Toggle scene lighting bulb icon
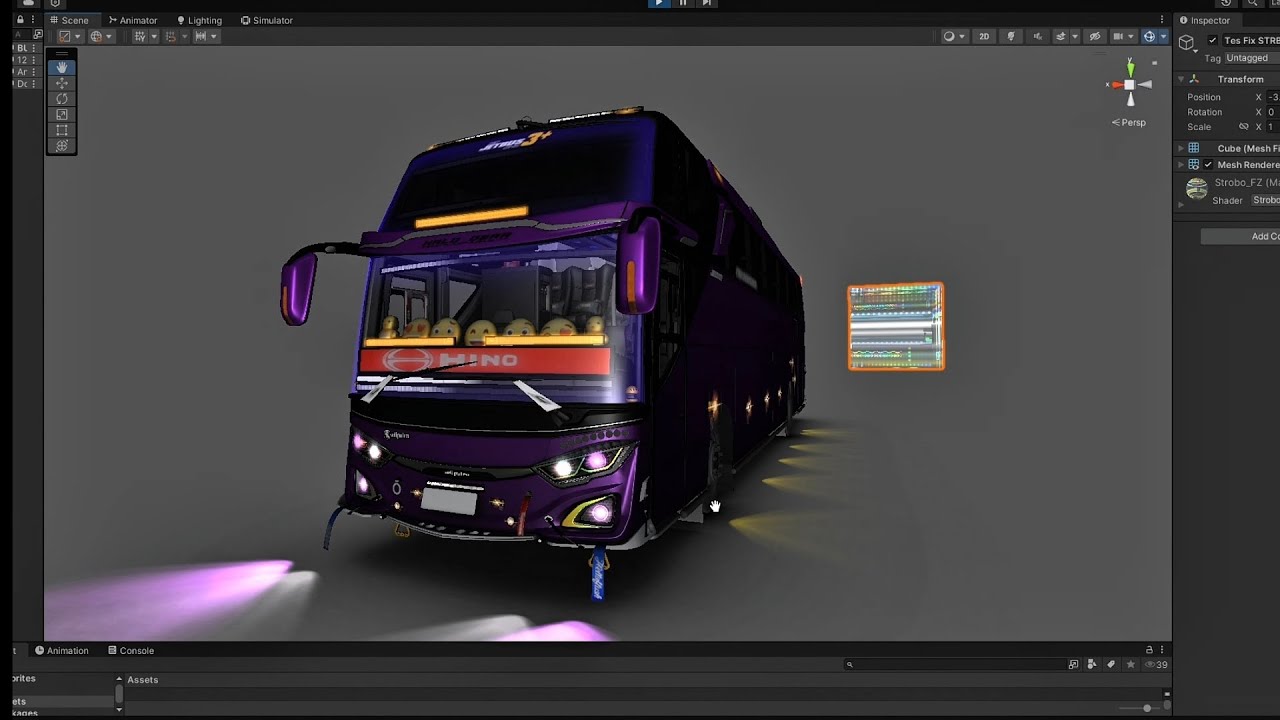The image size is (1280, 720). click(x=1011, y=36)
